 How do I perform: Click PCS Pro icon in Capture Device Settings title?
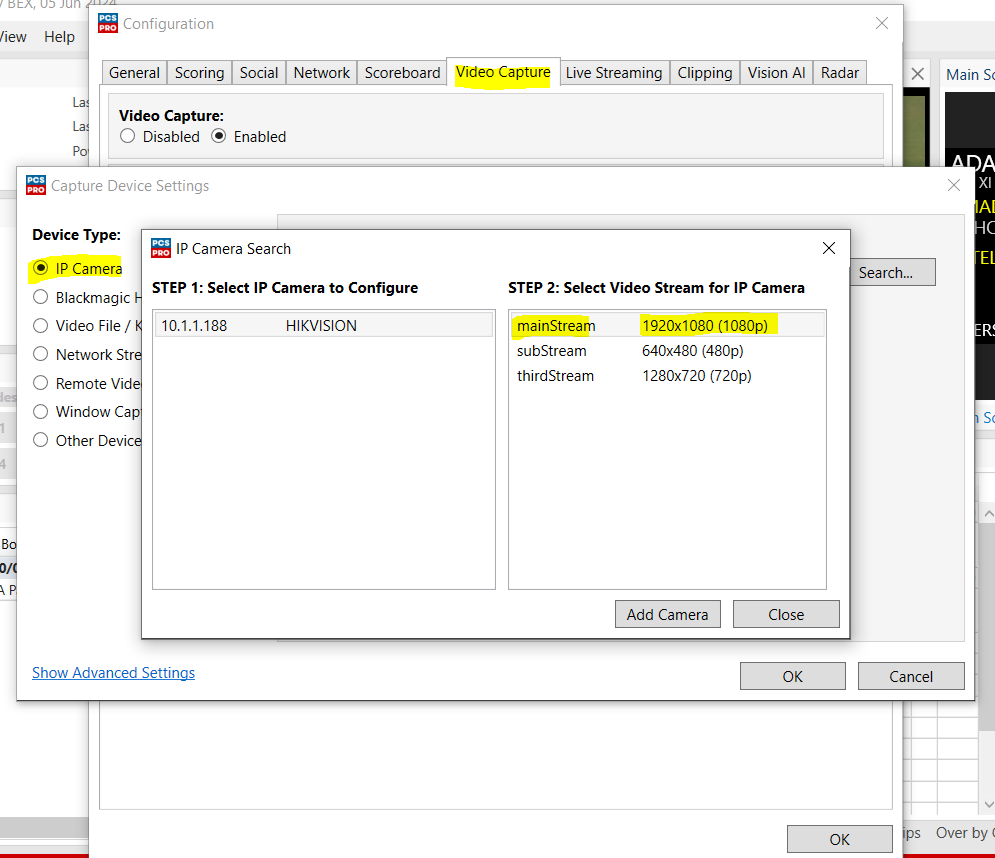tap(36, 185)
